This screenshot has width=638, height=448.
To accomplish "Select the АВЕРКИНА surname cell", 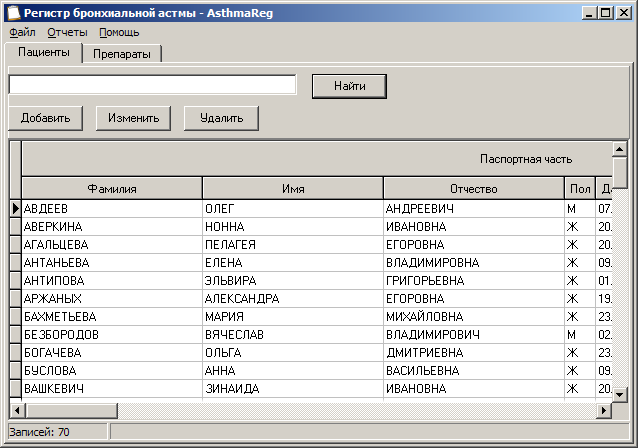I will coord(112,226).
